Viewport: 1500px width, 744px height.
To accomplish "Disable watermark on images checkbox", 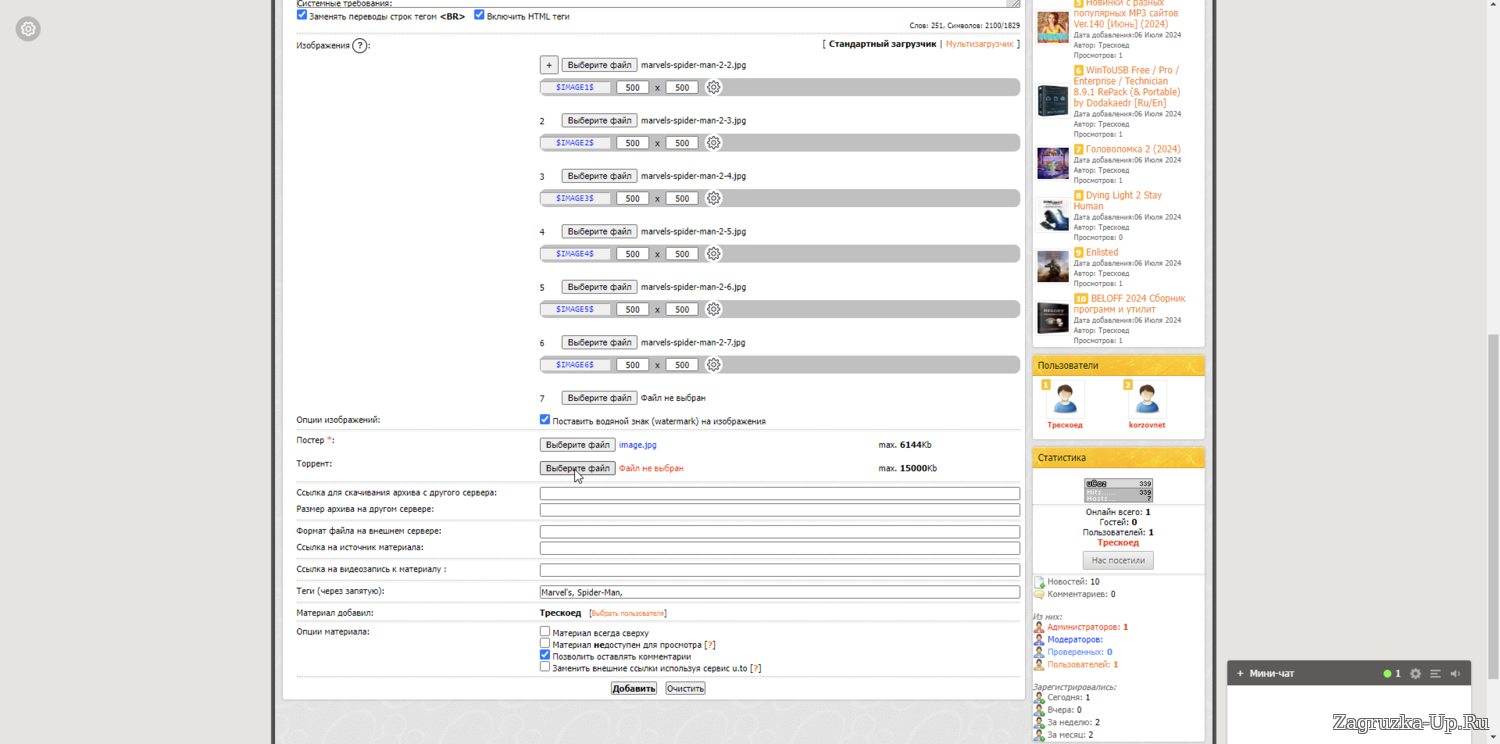I will click(545, 420).
